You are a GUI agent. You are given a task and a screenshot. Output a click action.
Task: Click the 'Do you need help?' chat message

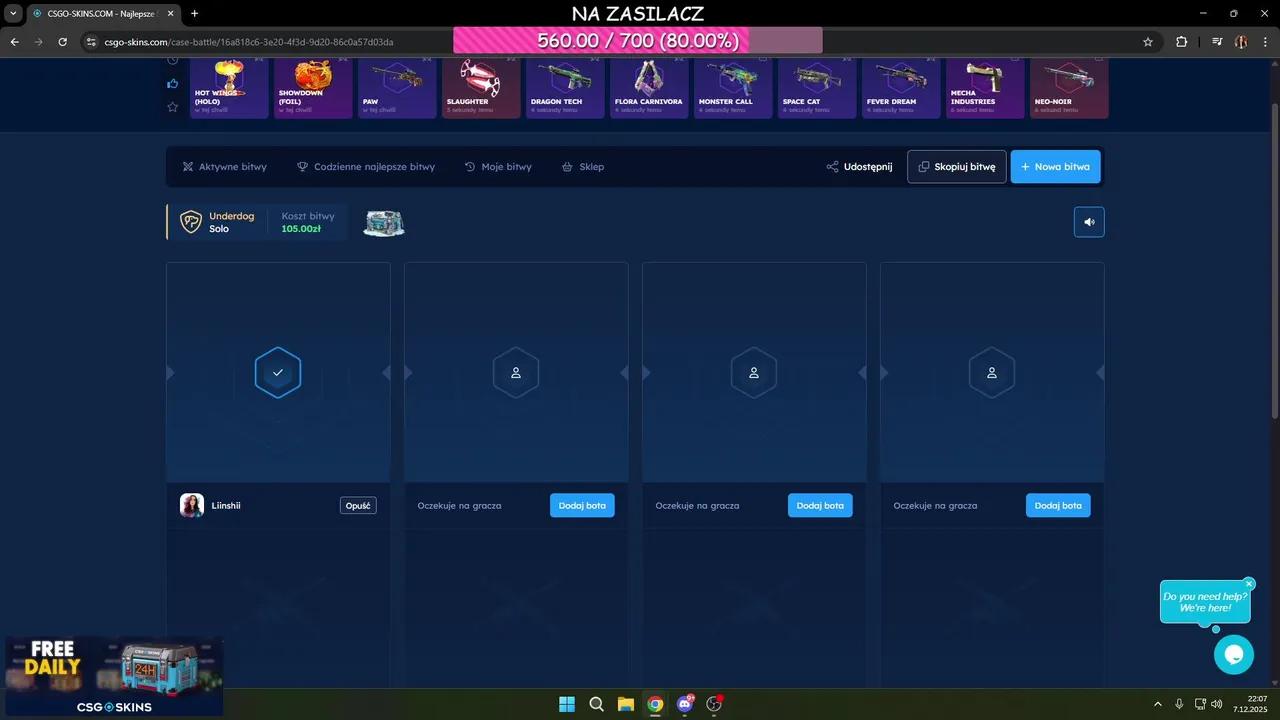pyautogui.click(x=1205, y=602)
